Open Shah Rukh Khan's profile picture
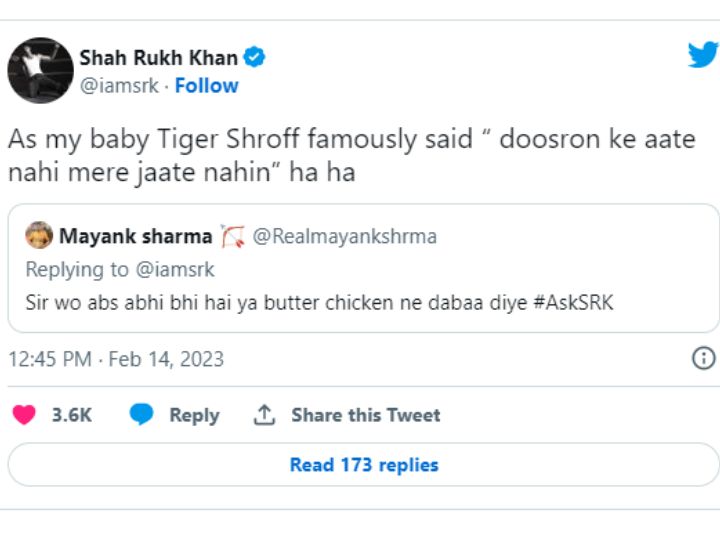720x540 pixels. click(x=40, y=70)
